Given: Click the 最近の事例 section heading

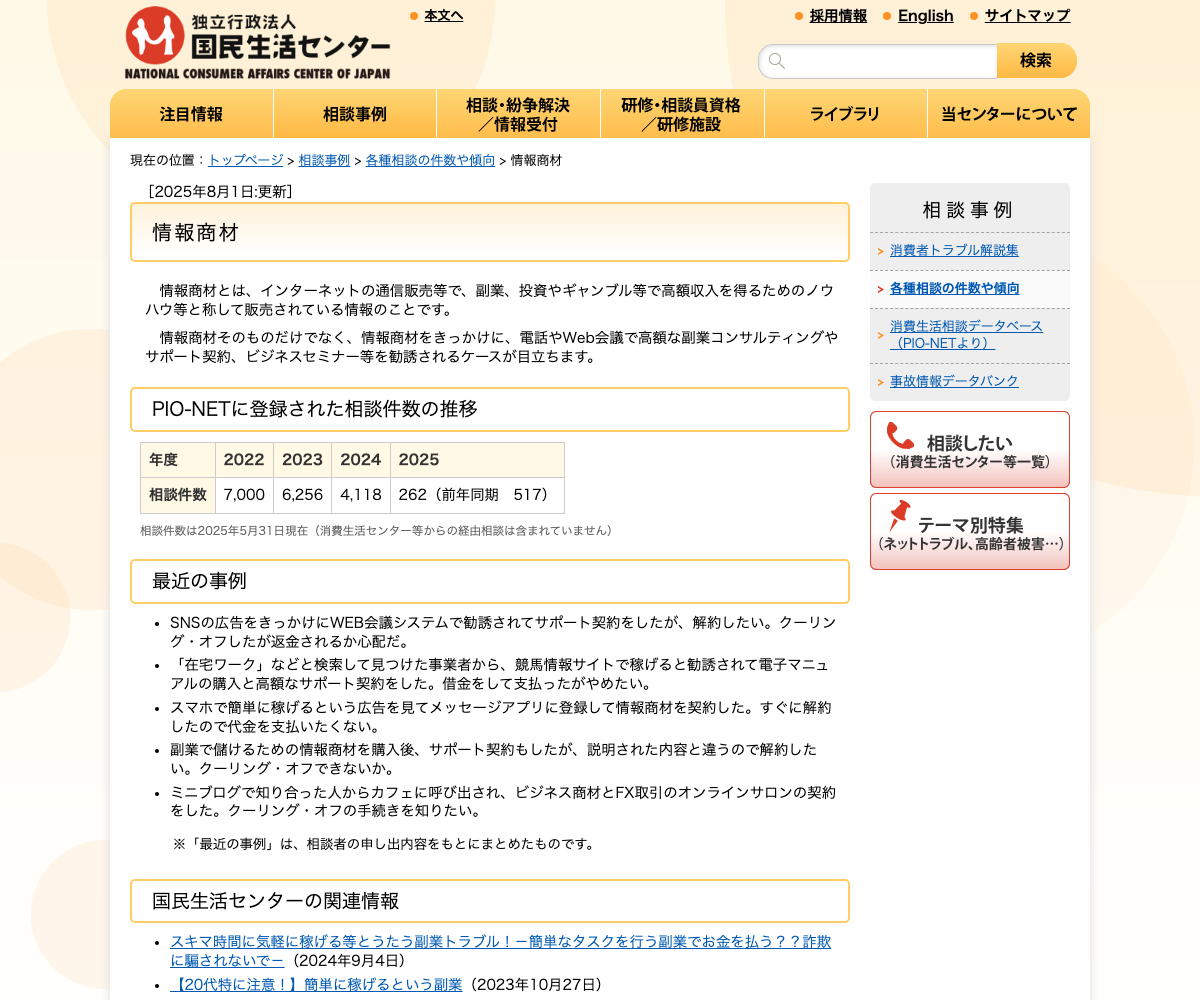Looking at the screenshot, I should (x=490, y=581).
